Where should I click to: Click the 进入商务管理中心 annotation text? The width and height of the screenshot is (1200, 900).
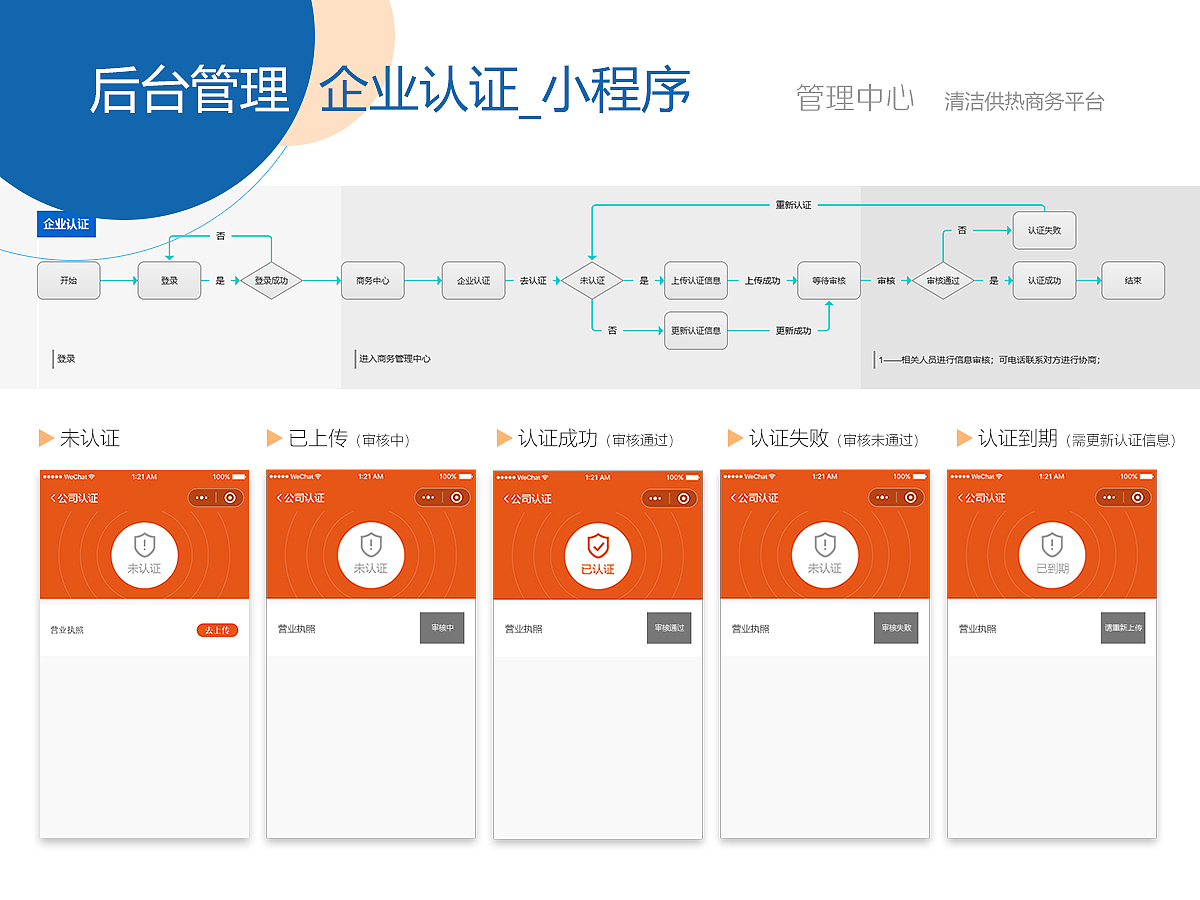pyautogui.click(x=395, y=359)
